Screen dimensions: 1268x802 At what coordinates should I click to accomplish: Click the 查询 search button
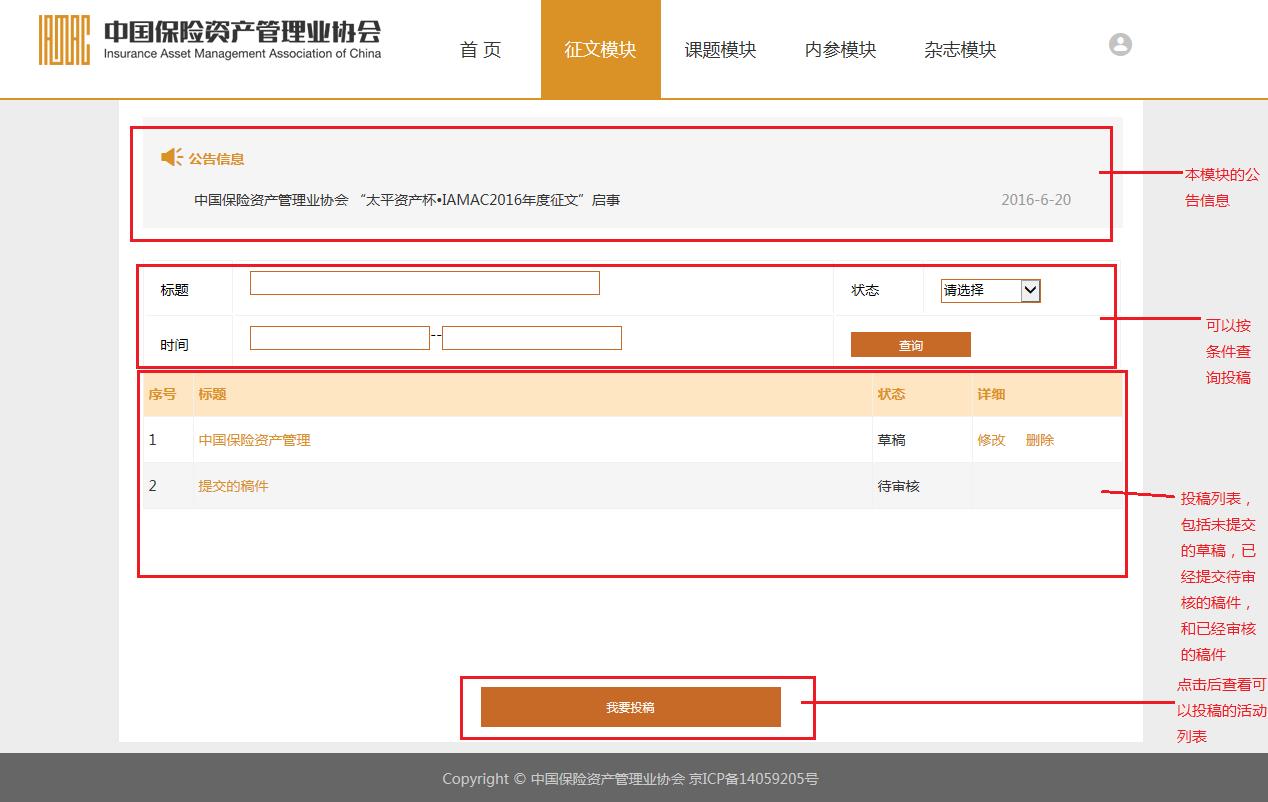pos(910,345)
